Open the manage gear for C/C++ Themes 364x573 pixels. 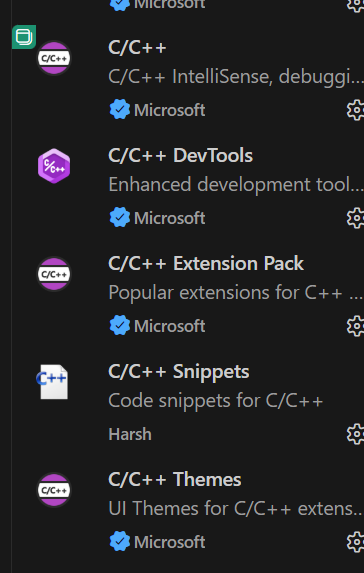pyautogui.click(x=355, y=542)
